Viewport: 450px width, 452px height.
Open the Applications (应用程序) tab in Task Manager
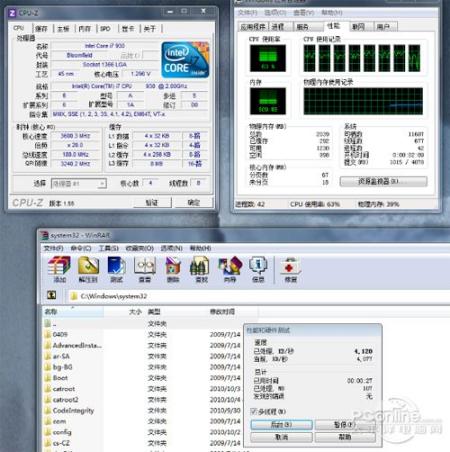pyautogui.click(x=253, y=27)
